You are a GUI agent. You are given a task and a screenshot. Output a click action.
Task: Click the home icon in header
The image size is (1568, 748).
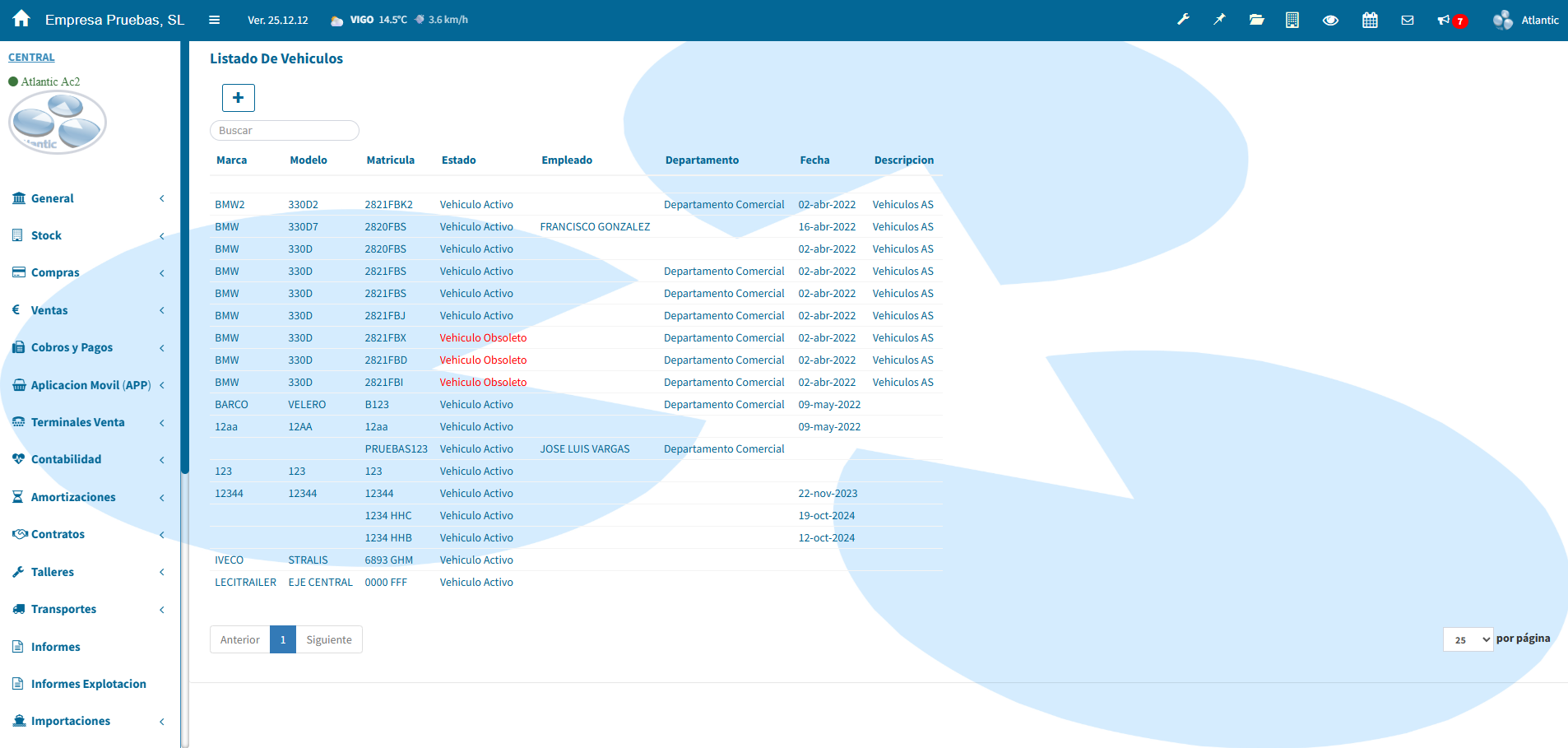(21, 19)
